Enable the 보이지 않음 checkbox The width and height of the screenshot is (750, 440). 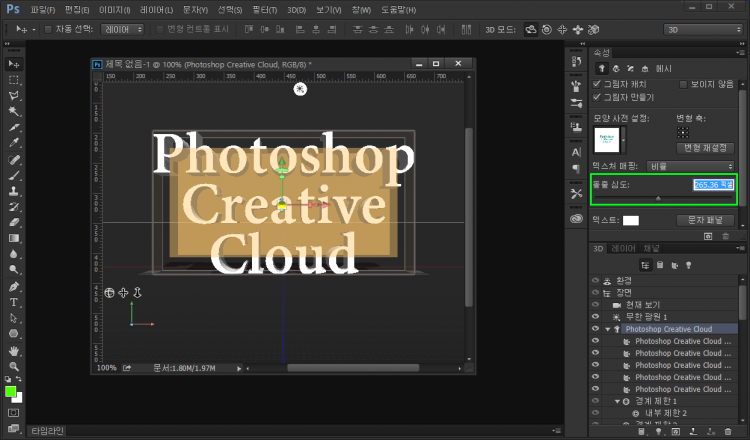(x=684, y=84)
